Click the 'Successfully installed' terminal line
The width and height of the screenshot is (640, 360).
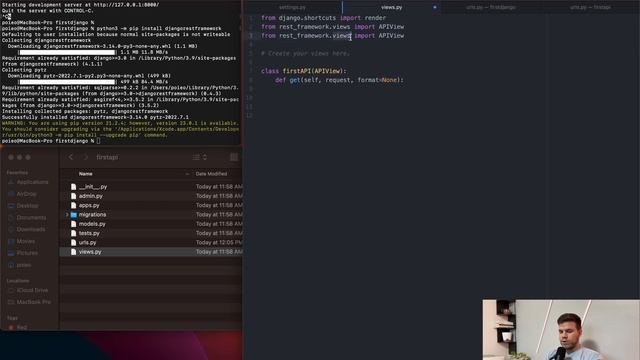click(96, 117)
